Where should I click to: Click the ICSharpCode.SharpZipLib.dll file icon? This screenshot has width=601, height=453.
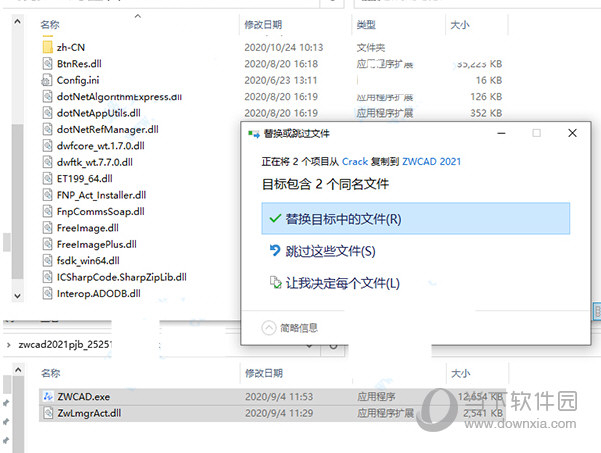tap(48, 277)
